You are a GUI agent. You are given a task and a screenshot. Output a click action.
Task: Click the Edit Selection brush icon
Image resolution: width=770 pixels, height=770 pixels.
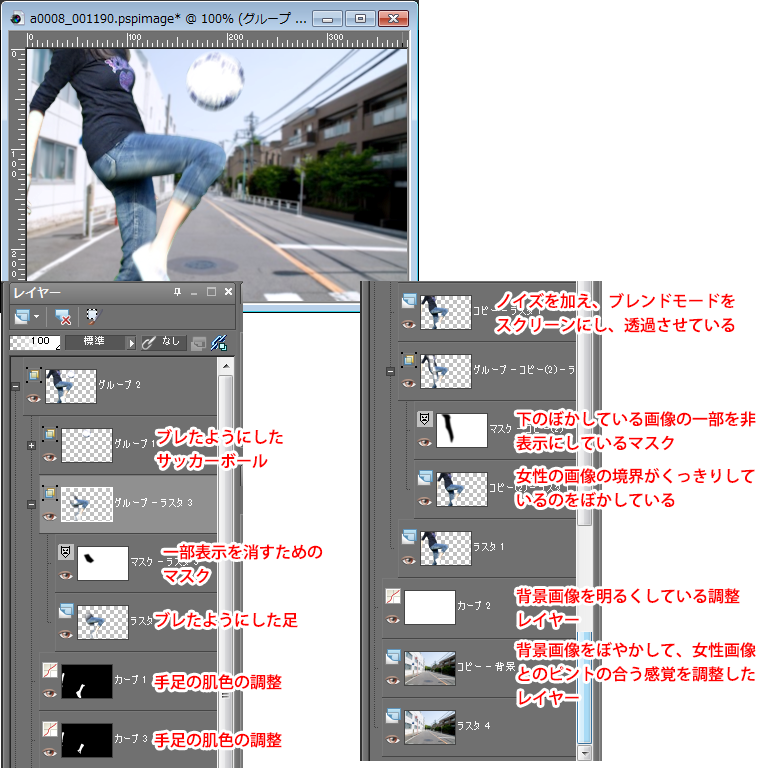[92, 316]
